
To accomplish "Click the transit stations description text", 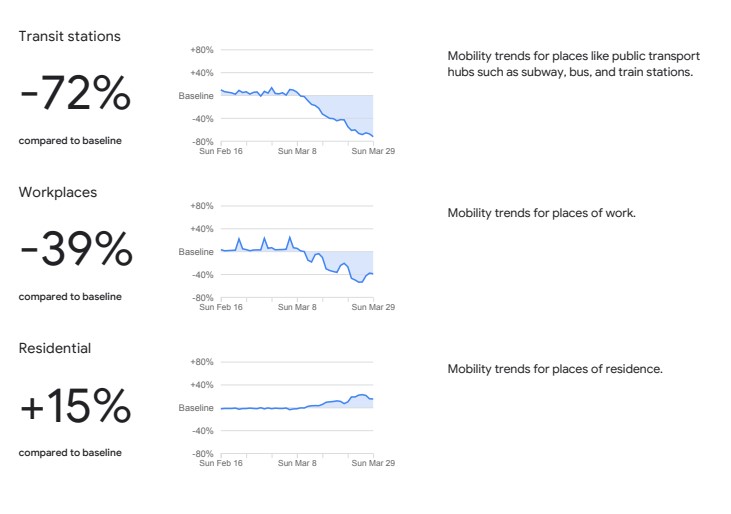I will [573, 64].
